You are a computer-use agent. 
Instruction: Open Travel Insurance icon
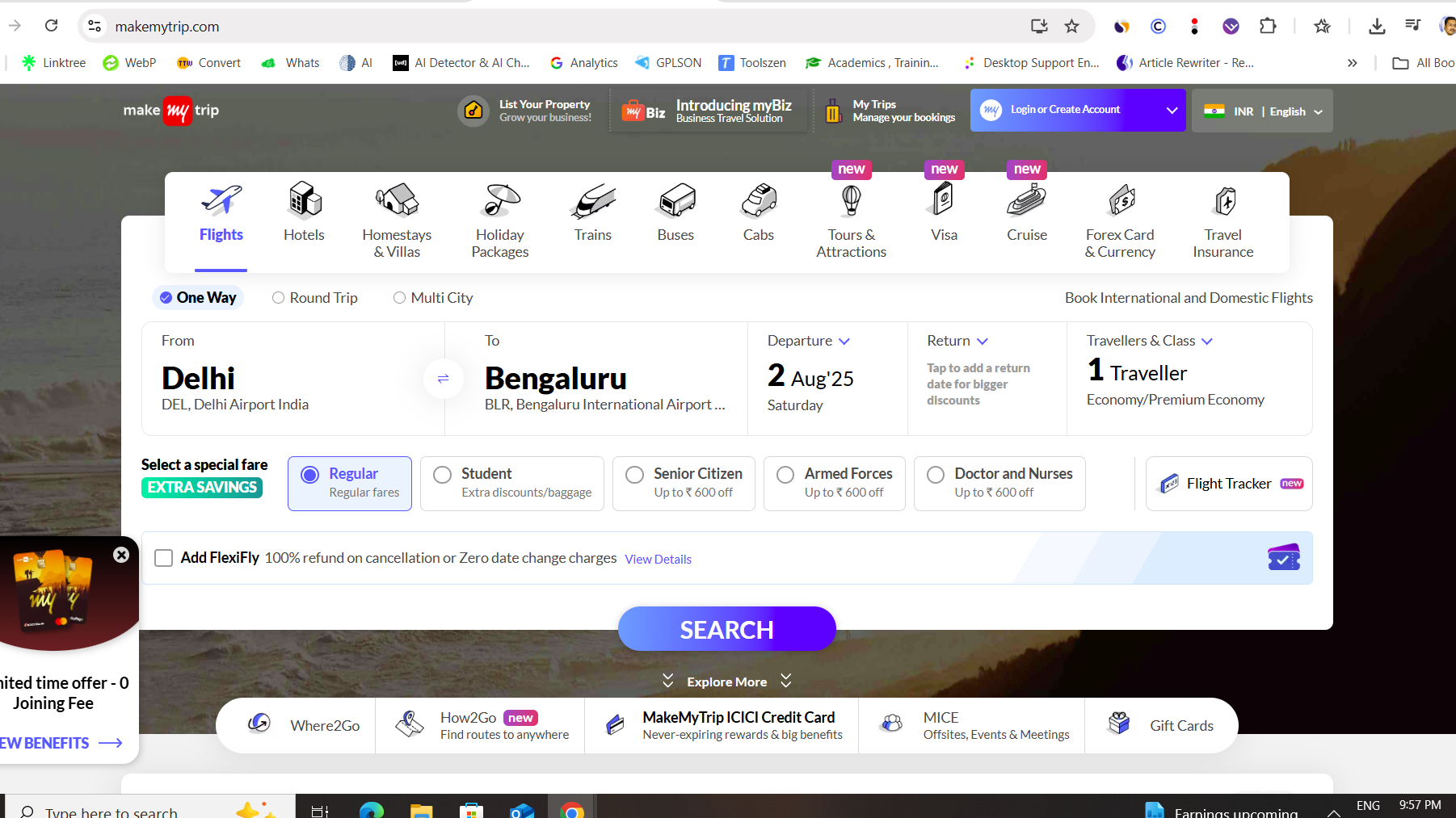[1225, 200]
